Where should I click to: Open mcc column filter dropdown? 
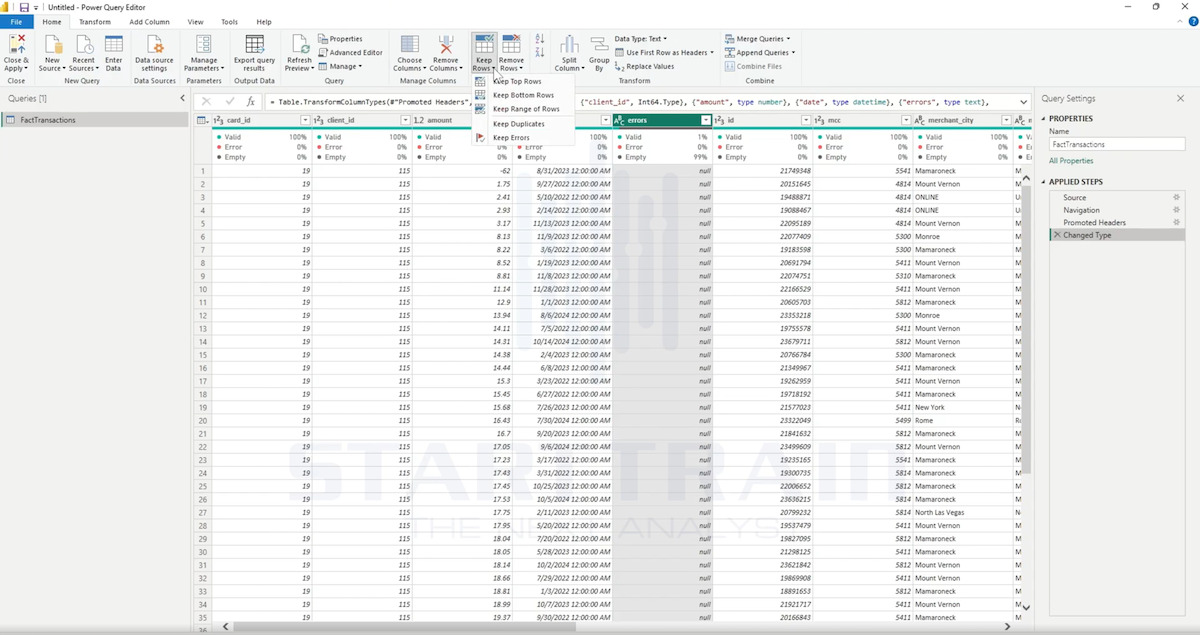(904, 120)
